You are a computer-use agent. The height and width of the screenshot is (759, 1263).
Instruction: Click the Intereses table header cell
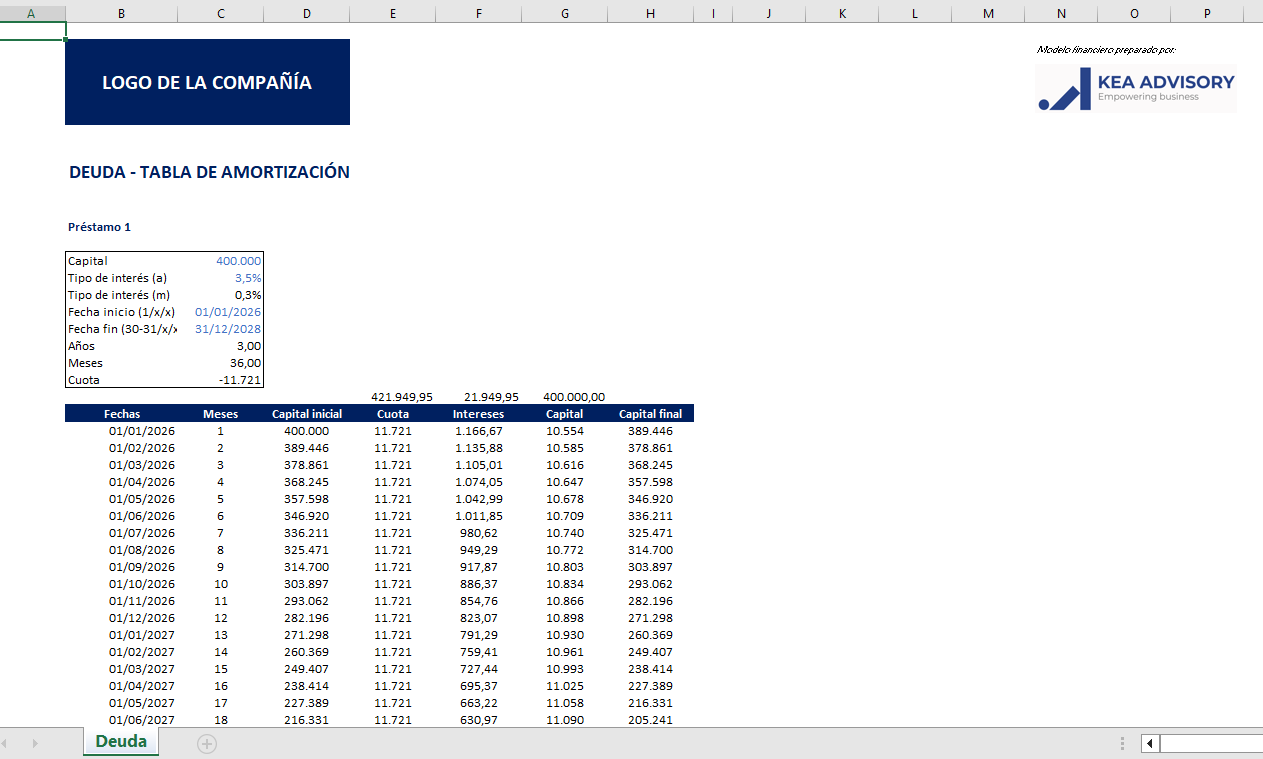click(478, 414)
